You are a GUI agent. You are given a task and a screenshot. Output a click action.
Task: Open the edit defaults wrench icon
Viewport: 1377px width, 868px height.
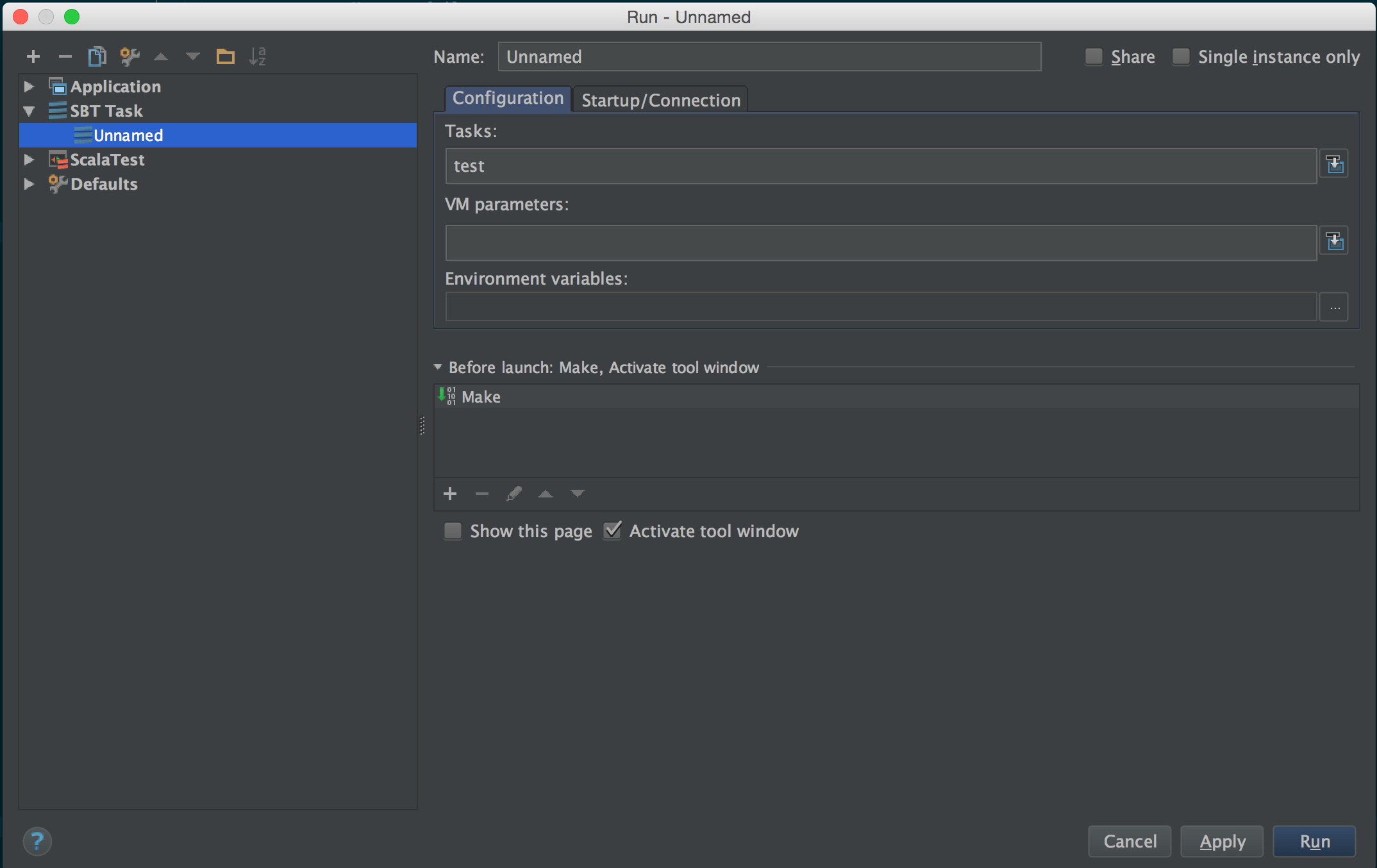[129, 56]
